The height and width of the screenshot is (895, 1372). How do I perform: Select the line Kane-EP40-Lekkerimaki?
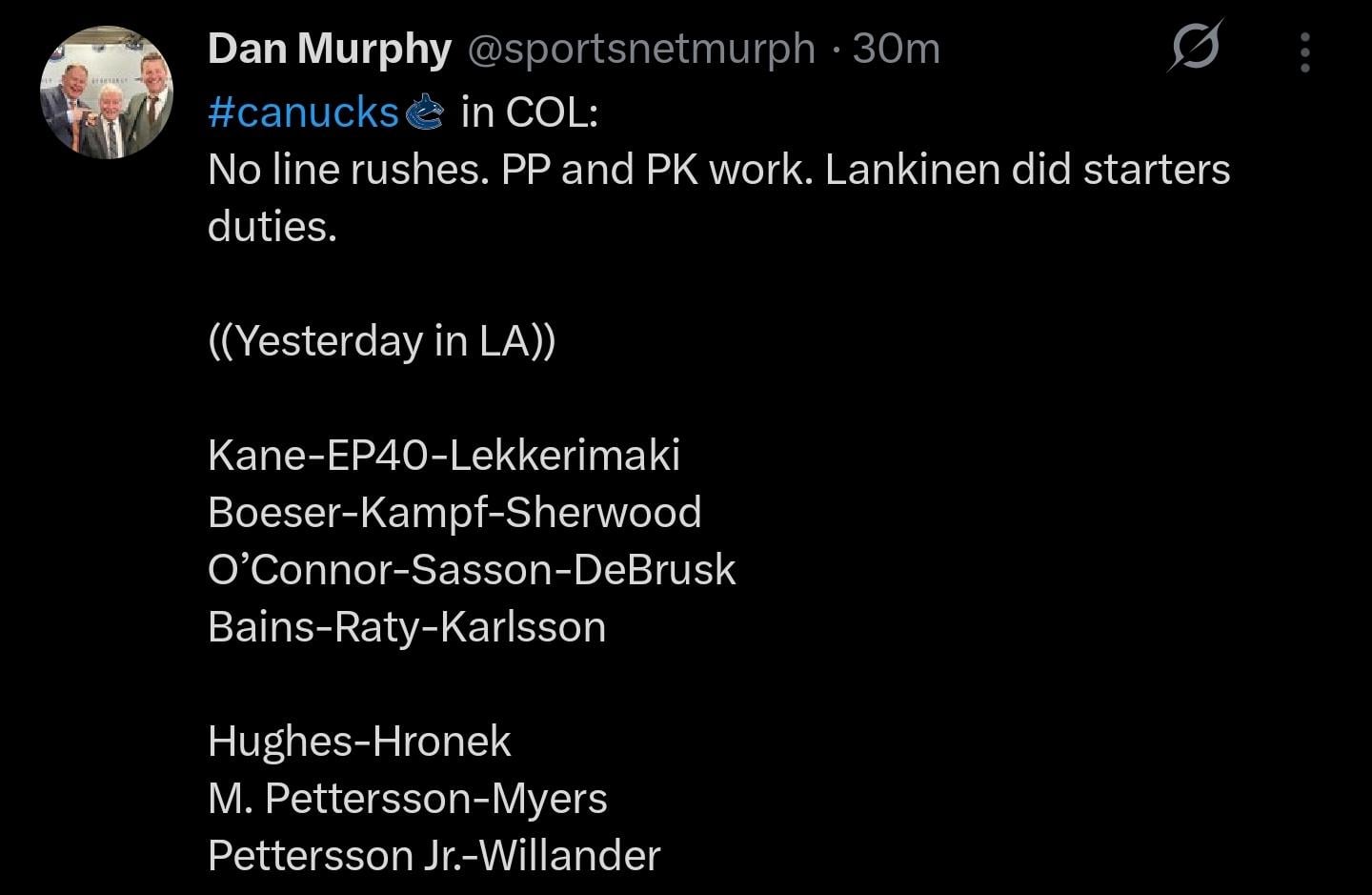(444, 455)
